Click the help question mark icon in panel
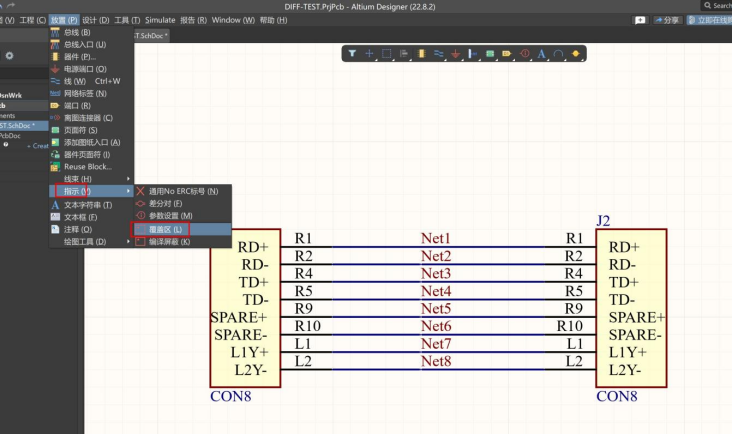732x435 pixels. [6, 145]
